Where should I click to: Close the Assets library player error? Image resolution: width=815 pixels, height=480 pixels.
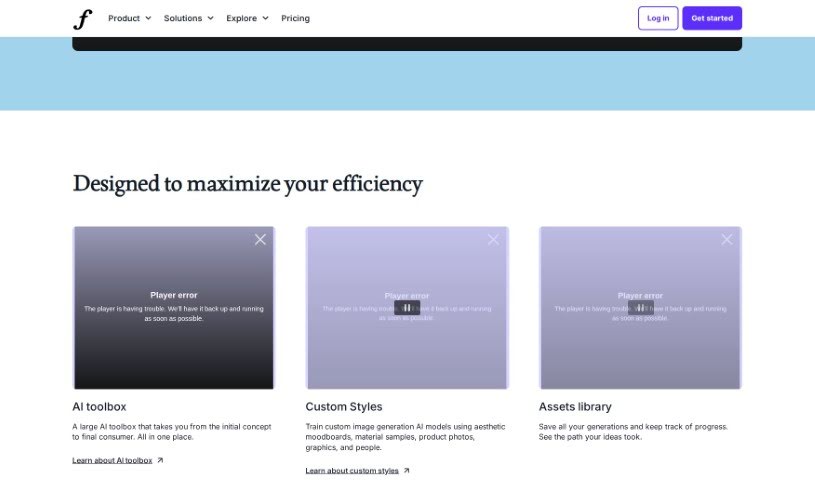[x=727, y=239]
